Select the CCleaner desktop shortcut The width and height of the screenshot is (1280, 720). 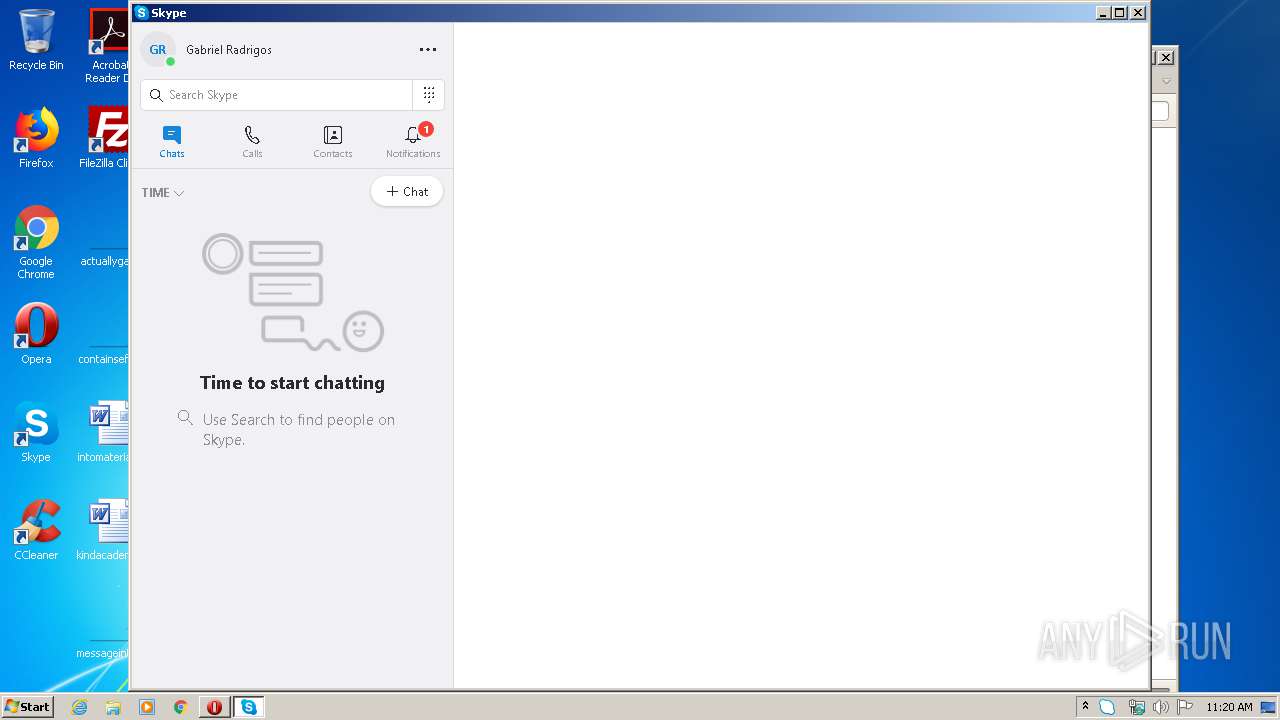point(36,530)
